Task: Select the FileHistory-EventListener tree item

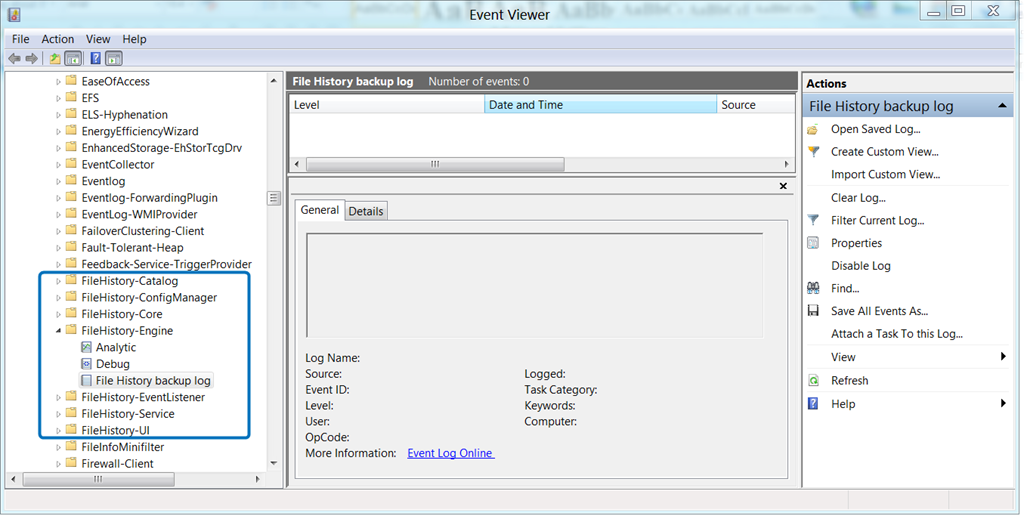Action: [143, 397]
